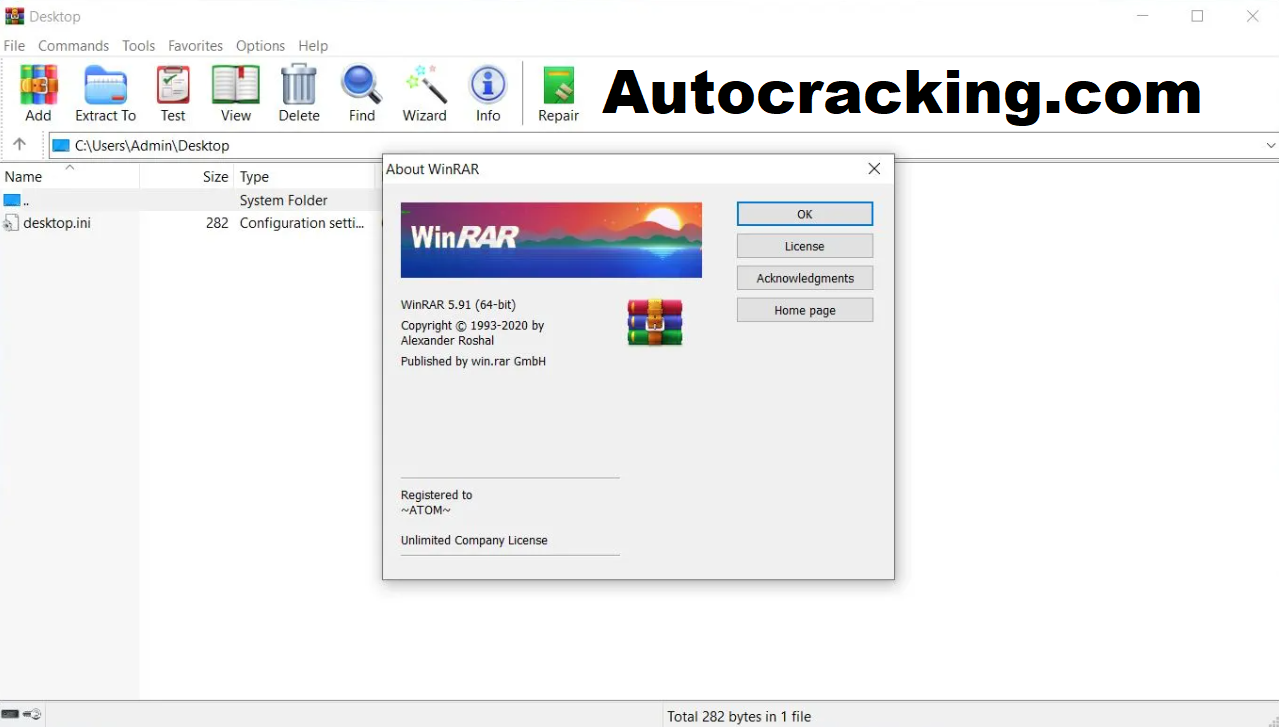The image size is (1279, 727).
Task: Click the Repair archive icon
Action: tap(559, 85)
